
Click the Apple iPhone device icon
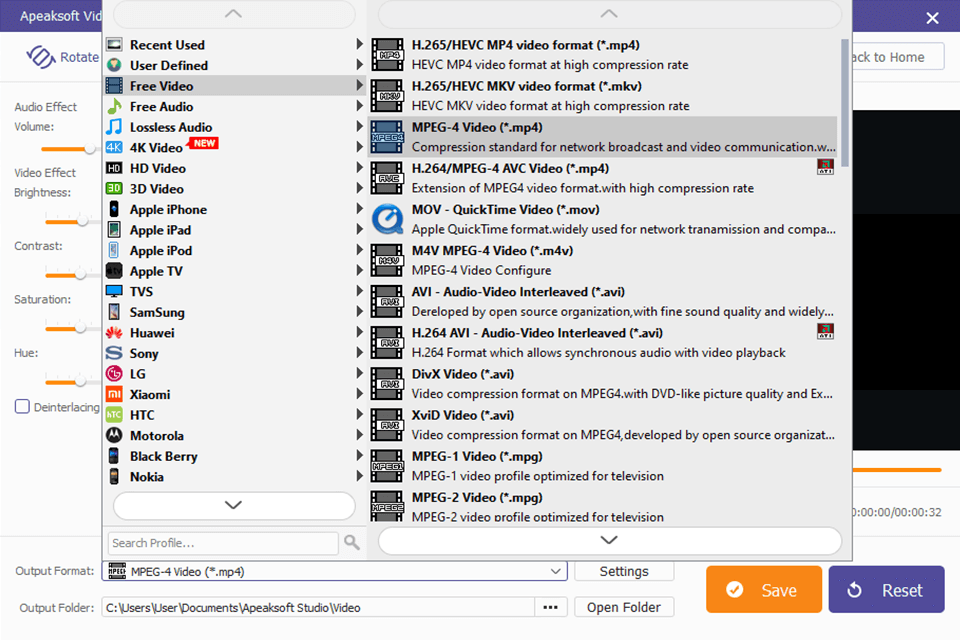tap(114, 209)
